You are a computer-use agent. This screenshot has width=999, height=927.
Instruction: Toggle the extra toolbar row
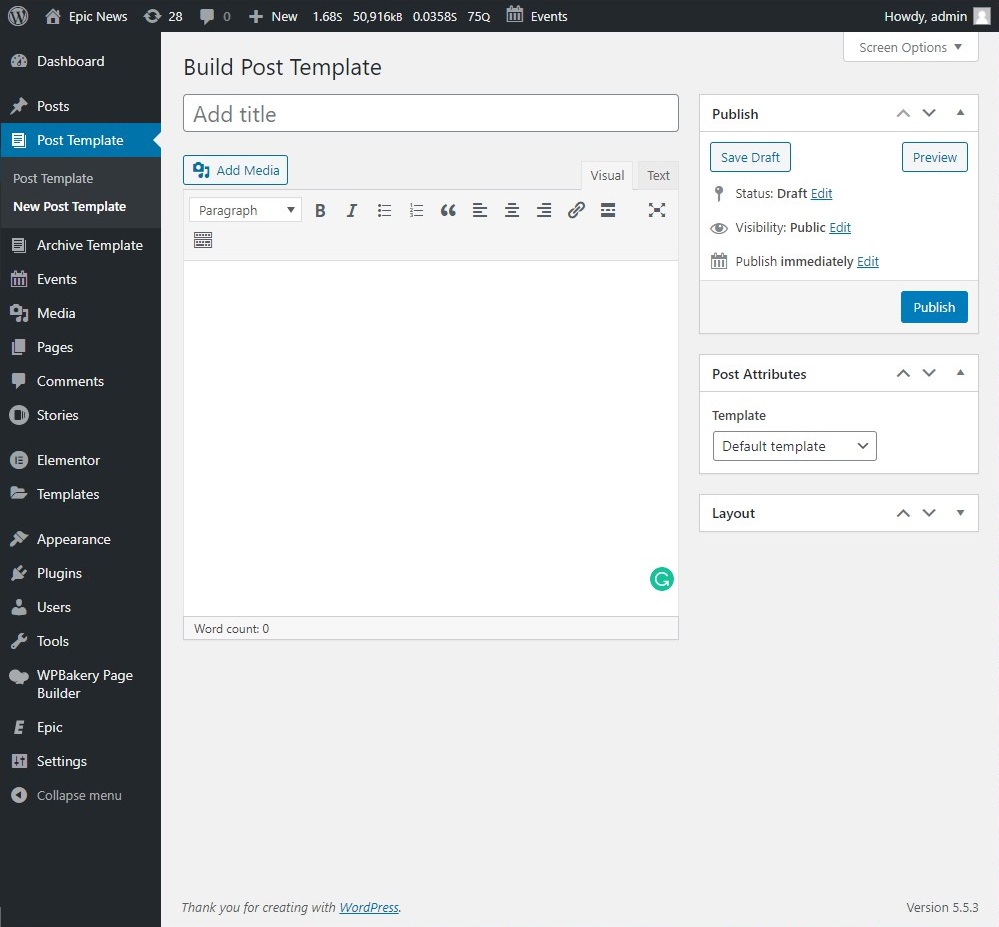click(203, 240)
